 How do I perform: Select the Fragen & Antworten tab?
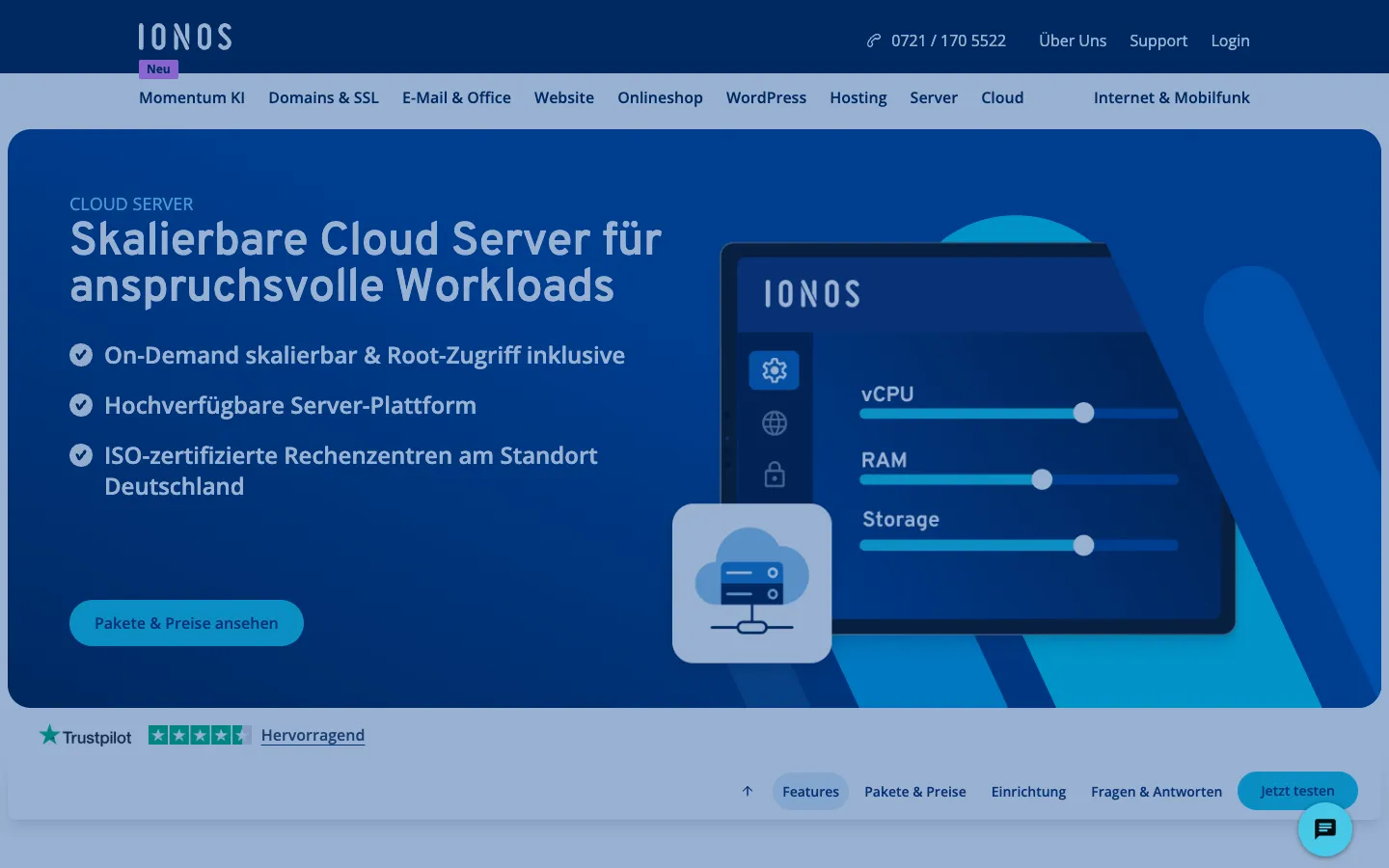[1157, 791]
